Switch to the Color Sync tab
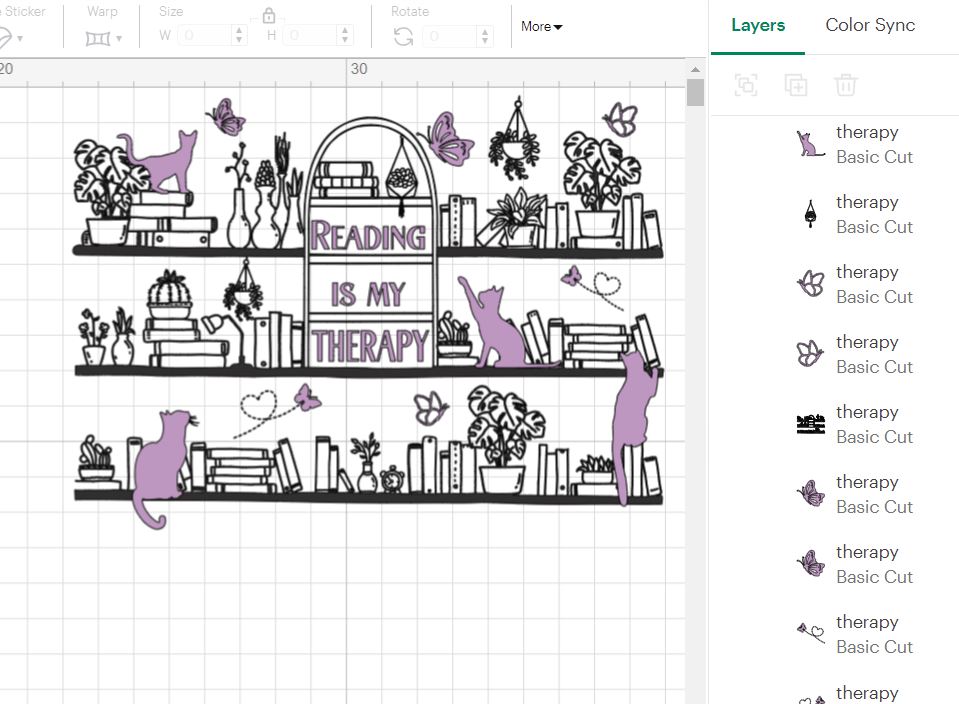Viewport: 959px width, 704px height. [869, 26]
